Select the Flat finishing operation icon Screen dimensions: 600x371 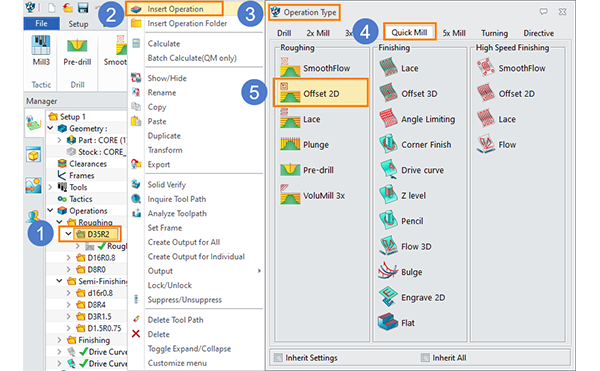tap(388, 322)
